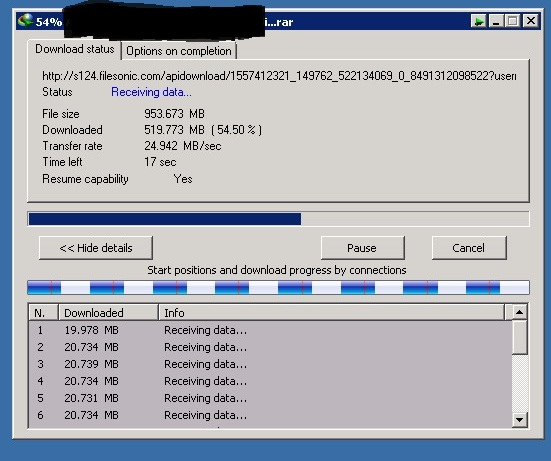Viewport: 551px width, 461px height.
Task: Click the time left value 17 sec
Action: 160,162
